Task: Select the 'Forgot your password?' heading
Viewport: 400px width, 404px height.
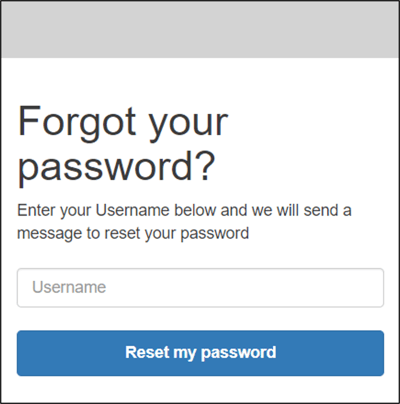Action: click(x=123, y=144)
